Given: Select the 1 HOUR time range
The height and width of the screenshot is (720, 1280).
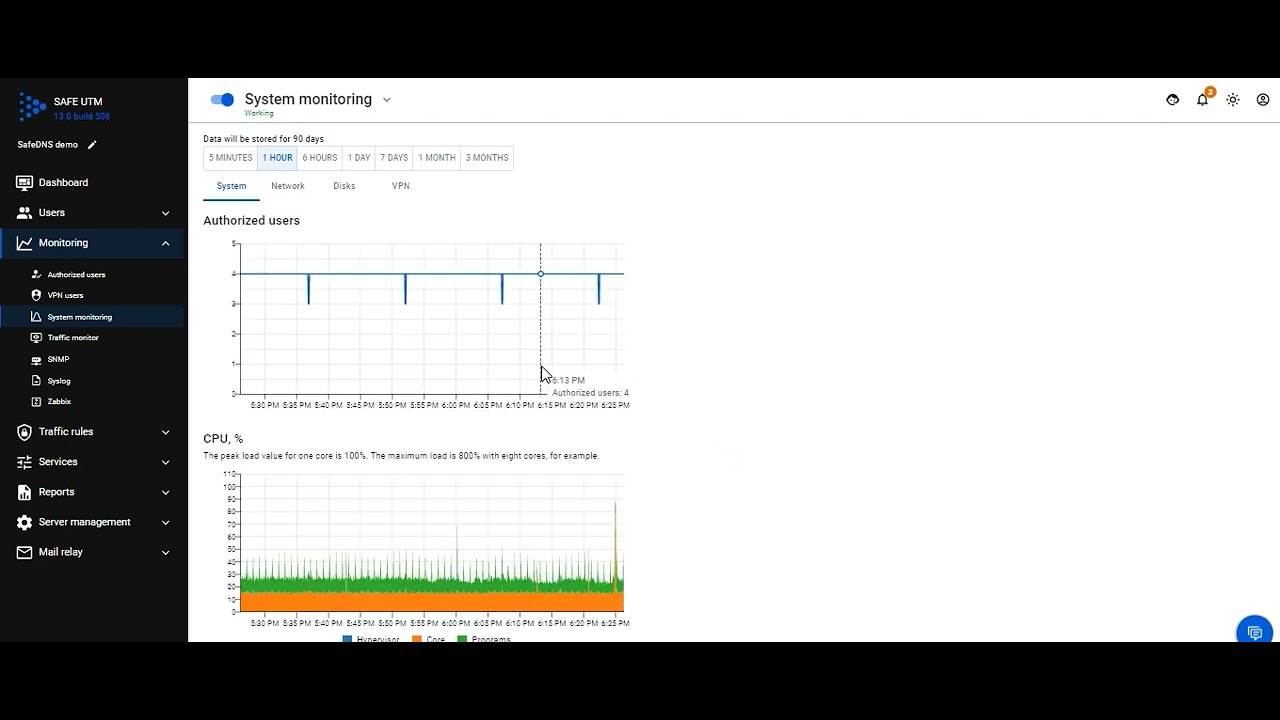Looking at the screenshot, I should click(278, 158).
